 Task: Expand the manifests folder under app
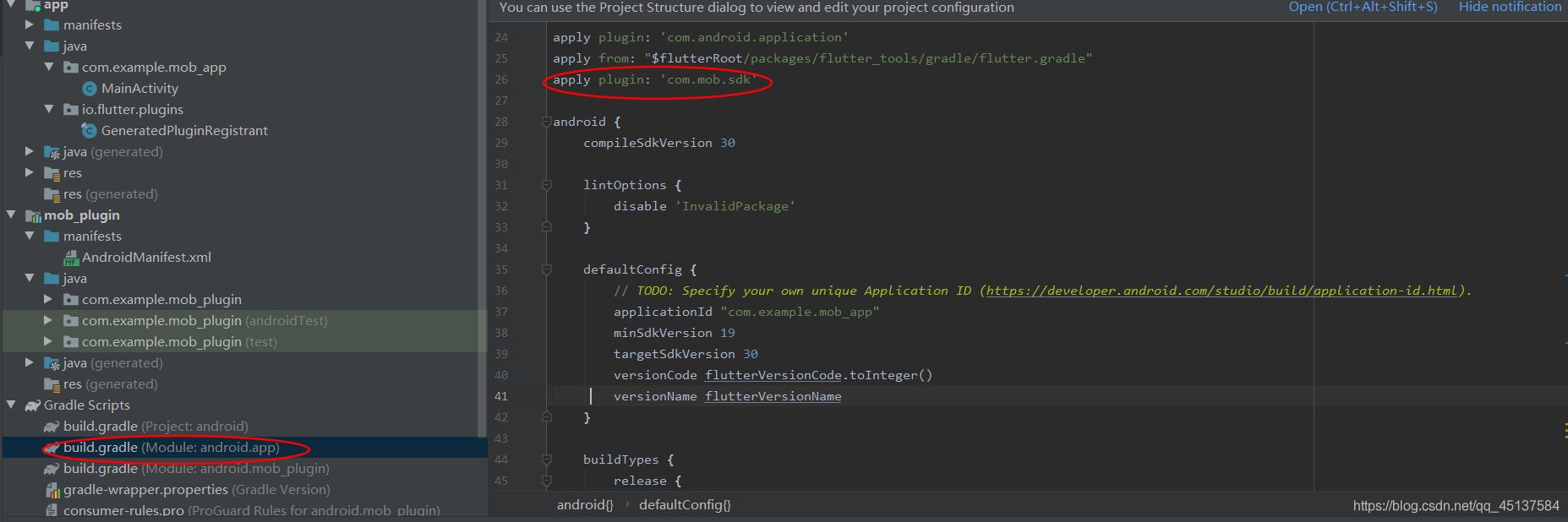[x=30, y=24]
